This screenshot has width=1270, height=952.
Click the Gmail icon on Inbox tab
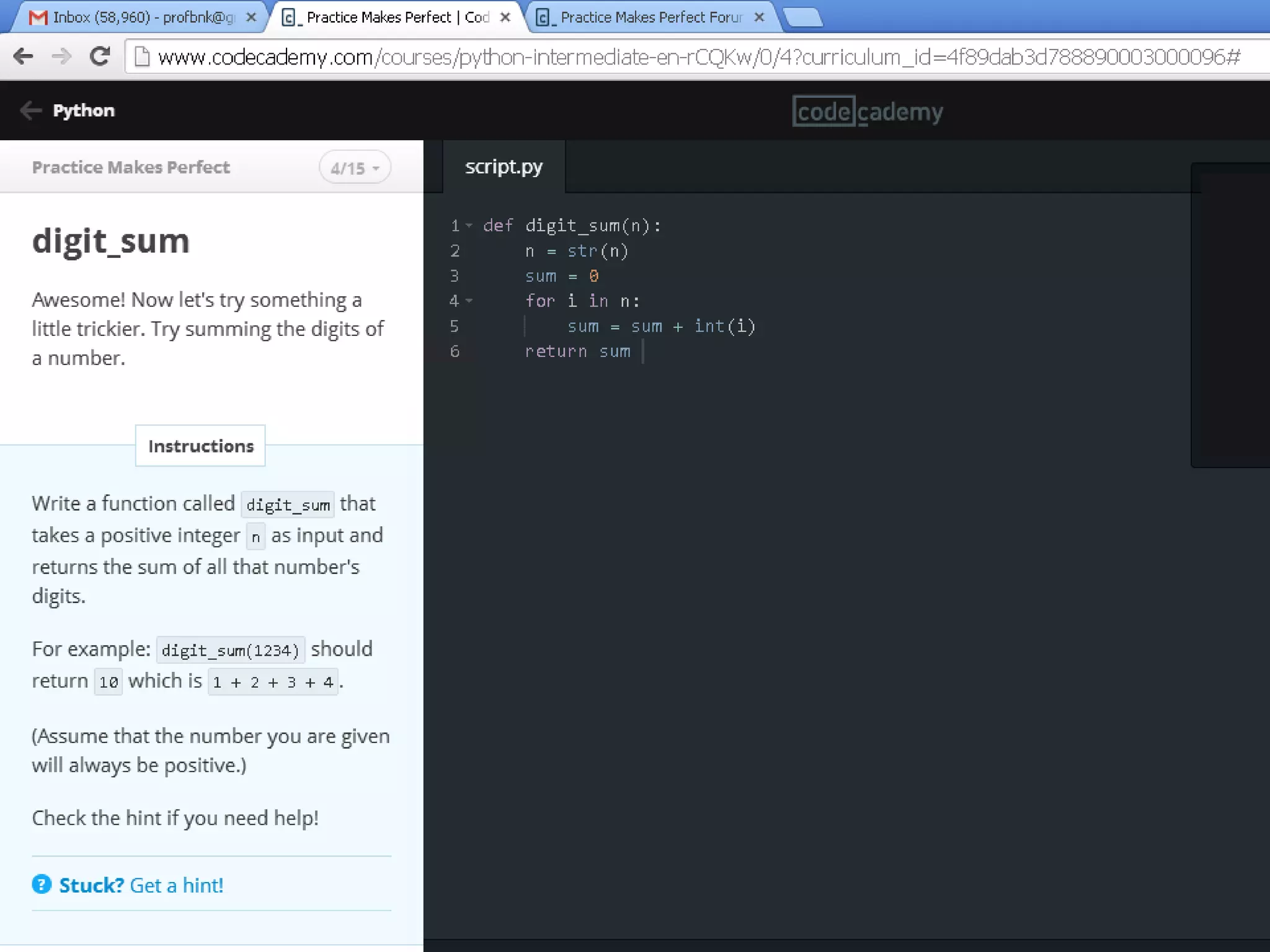[38, 17]
